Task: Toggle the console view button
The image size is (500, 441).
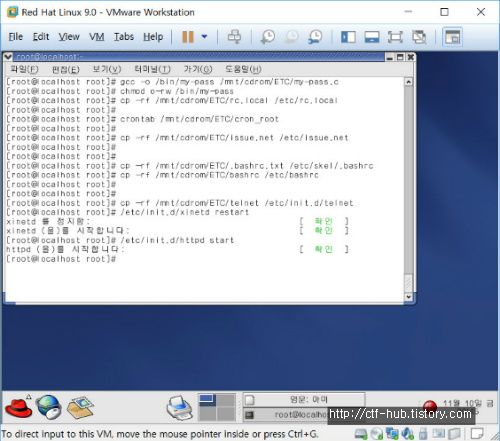Action: (452, 37)
